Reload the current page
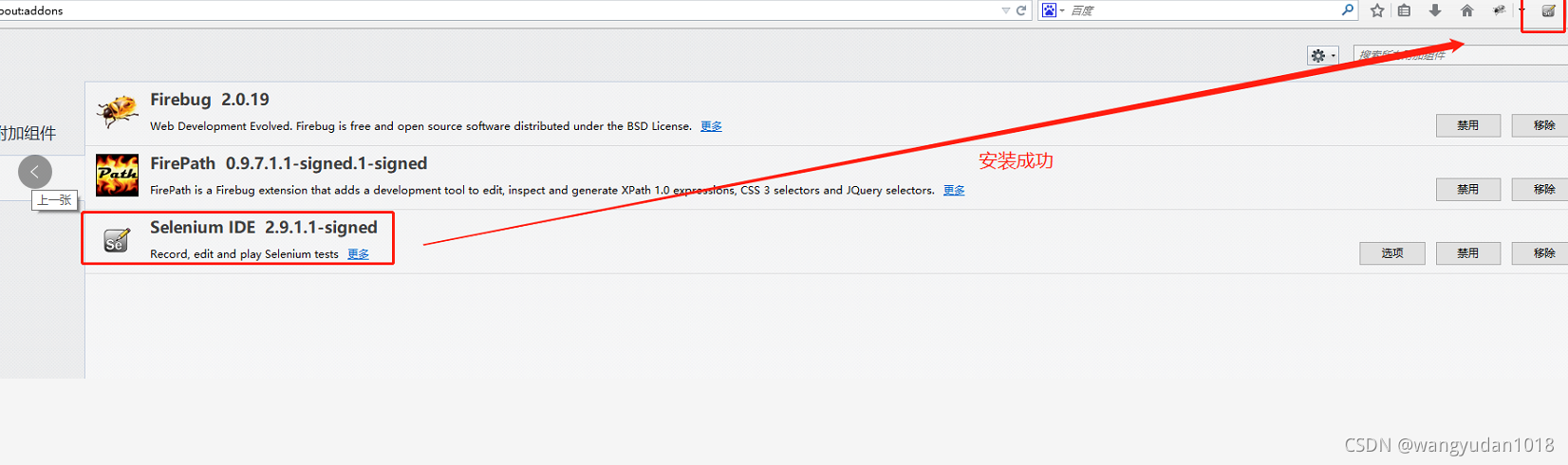Image resolution: width=1568 pixels, height=465 pixels. (1021, 10)
